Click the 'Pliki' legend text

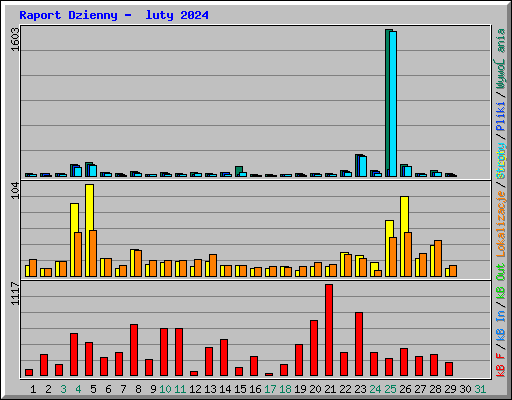tap(501, 116)
